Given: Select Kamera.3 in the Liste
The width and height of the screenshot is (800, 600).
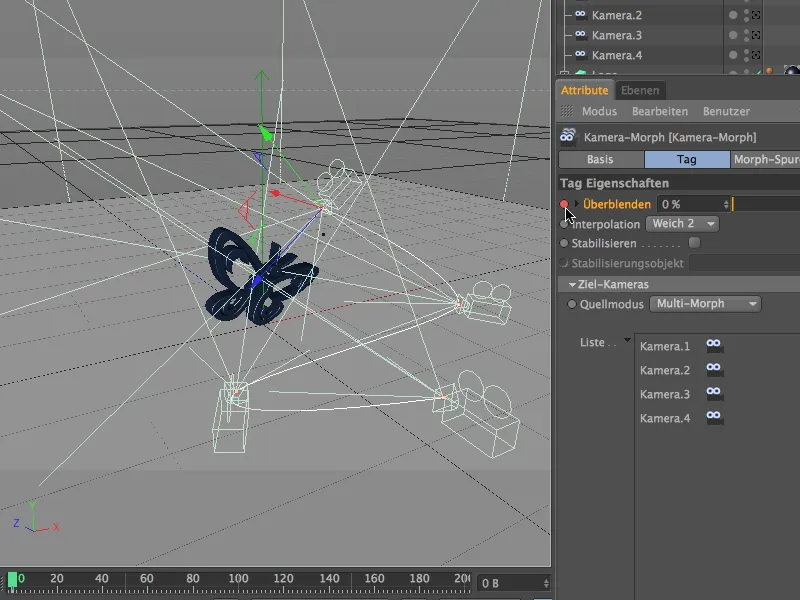Looking at the screenshot, I should [x=665, y=394].
